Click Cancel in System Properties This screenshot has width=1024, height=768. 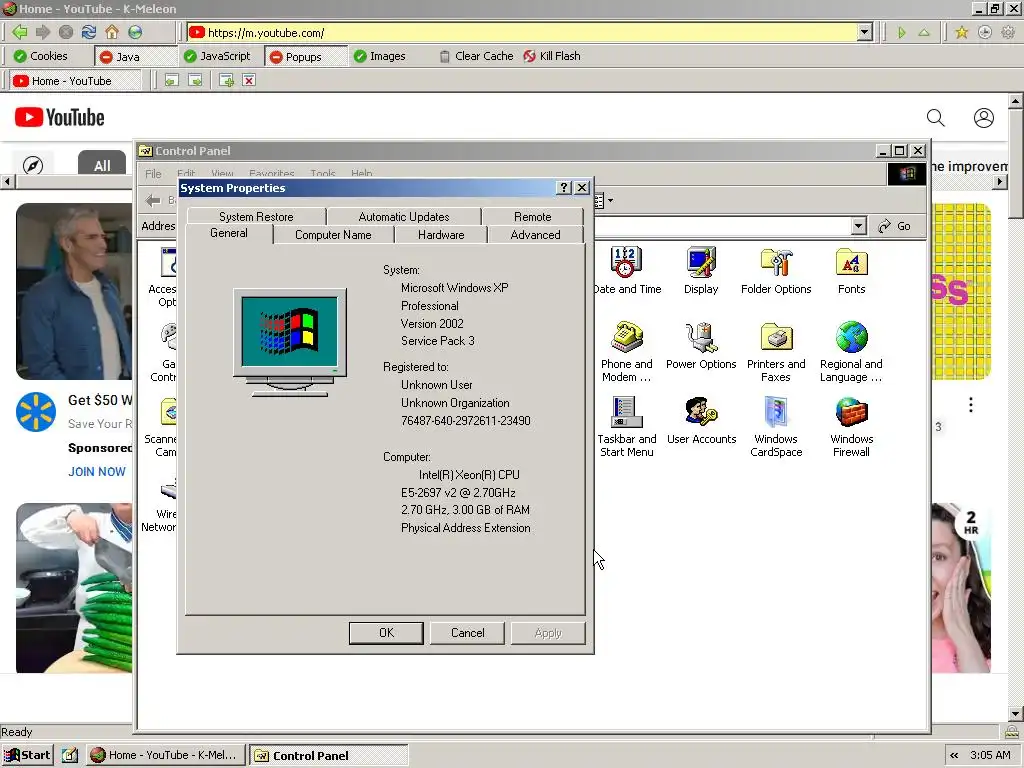(x=467, y=633)
